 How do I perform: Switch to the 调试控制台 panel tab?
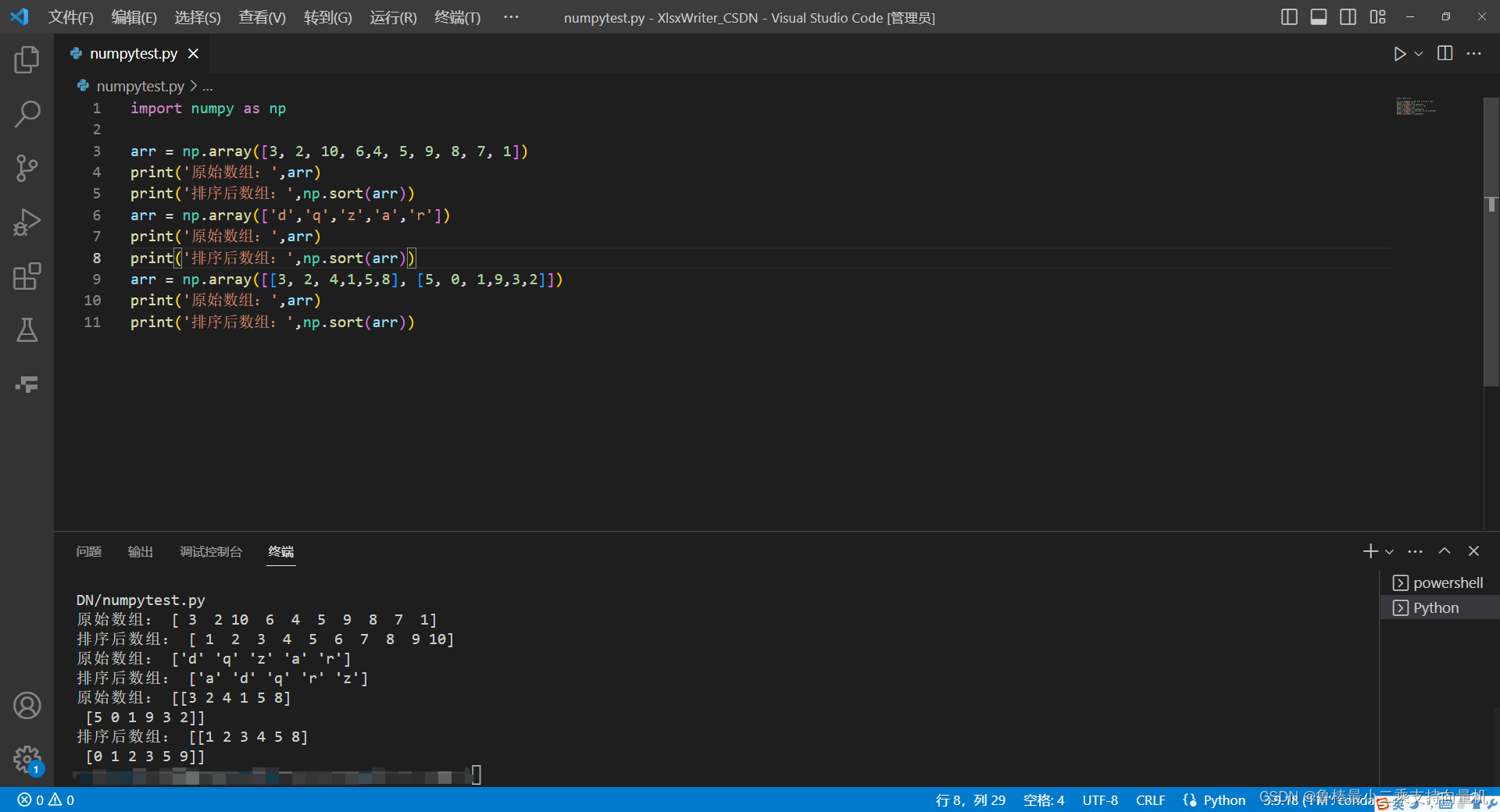click(211, 552)
